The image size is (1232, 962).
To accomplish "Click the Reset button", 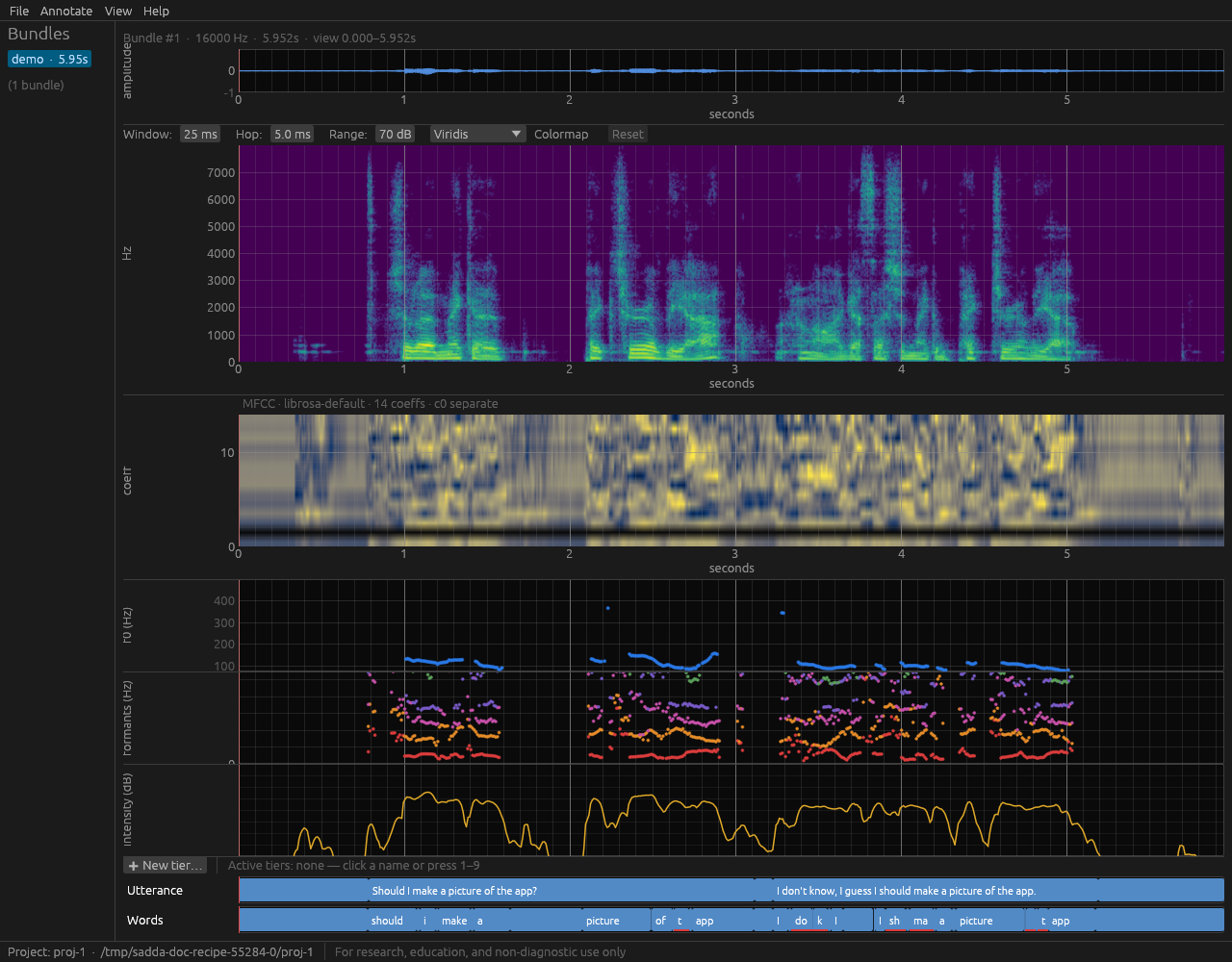I will click(628, 134).
